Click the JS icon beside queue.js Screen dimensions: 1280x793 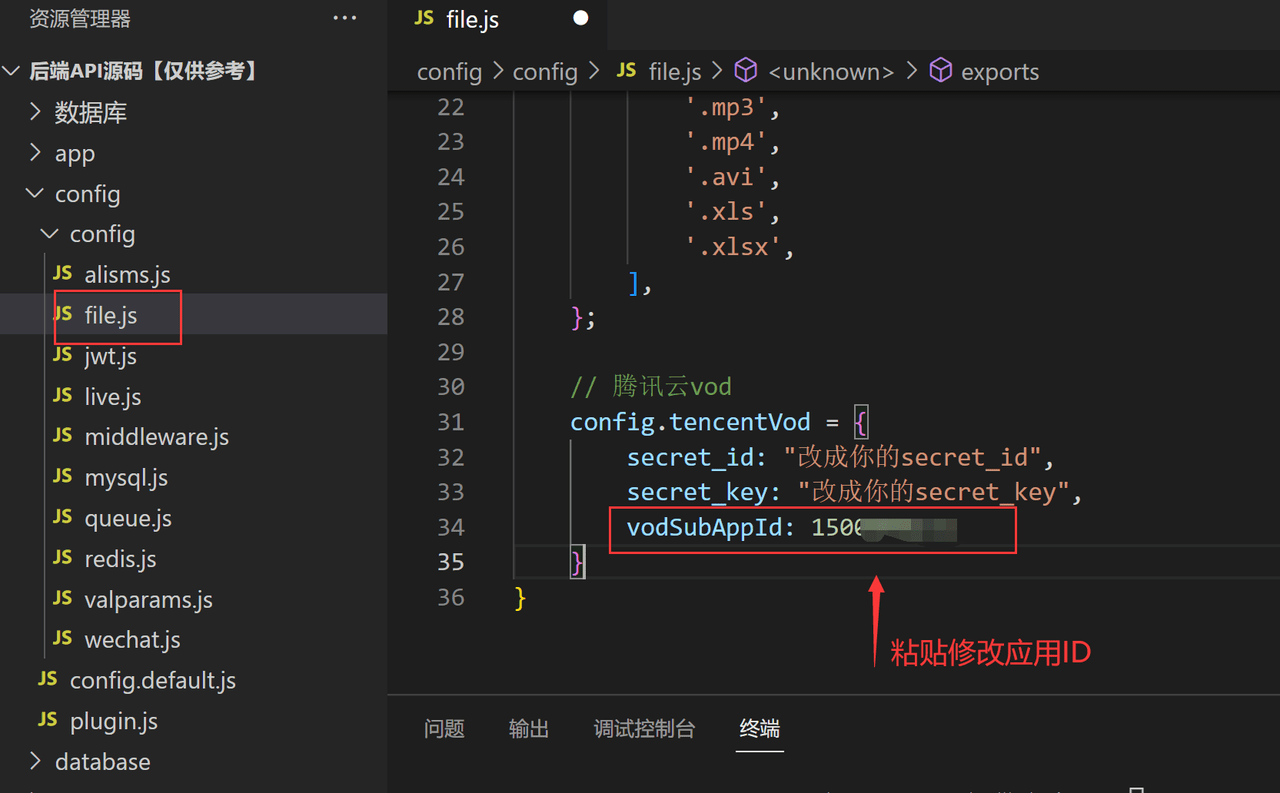pos(62,516)
